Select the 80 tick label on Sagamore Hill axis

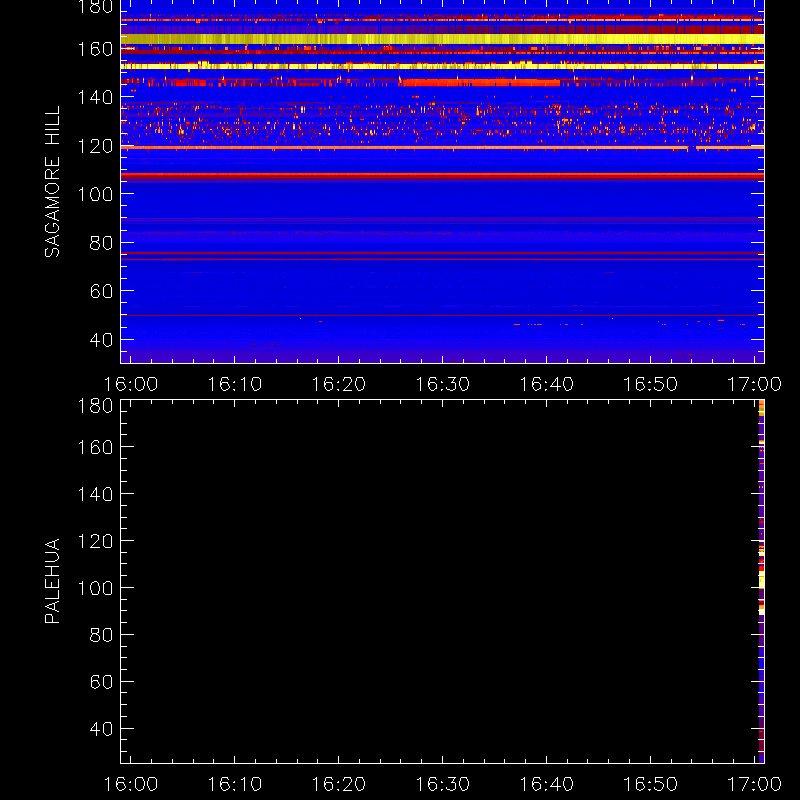(101, 242)
